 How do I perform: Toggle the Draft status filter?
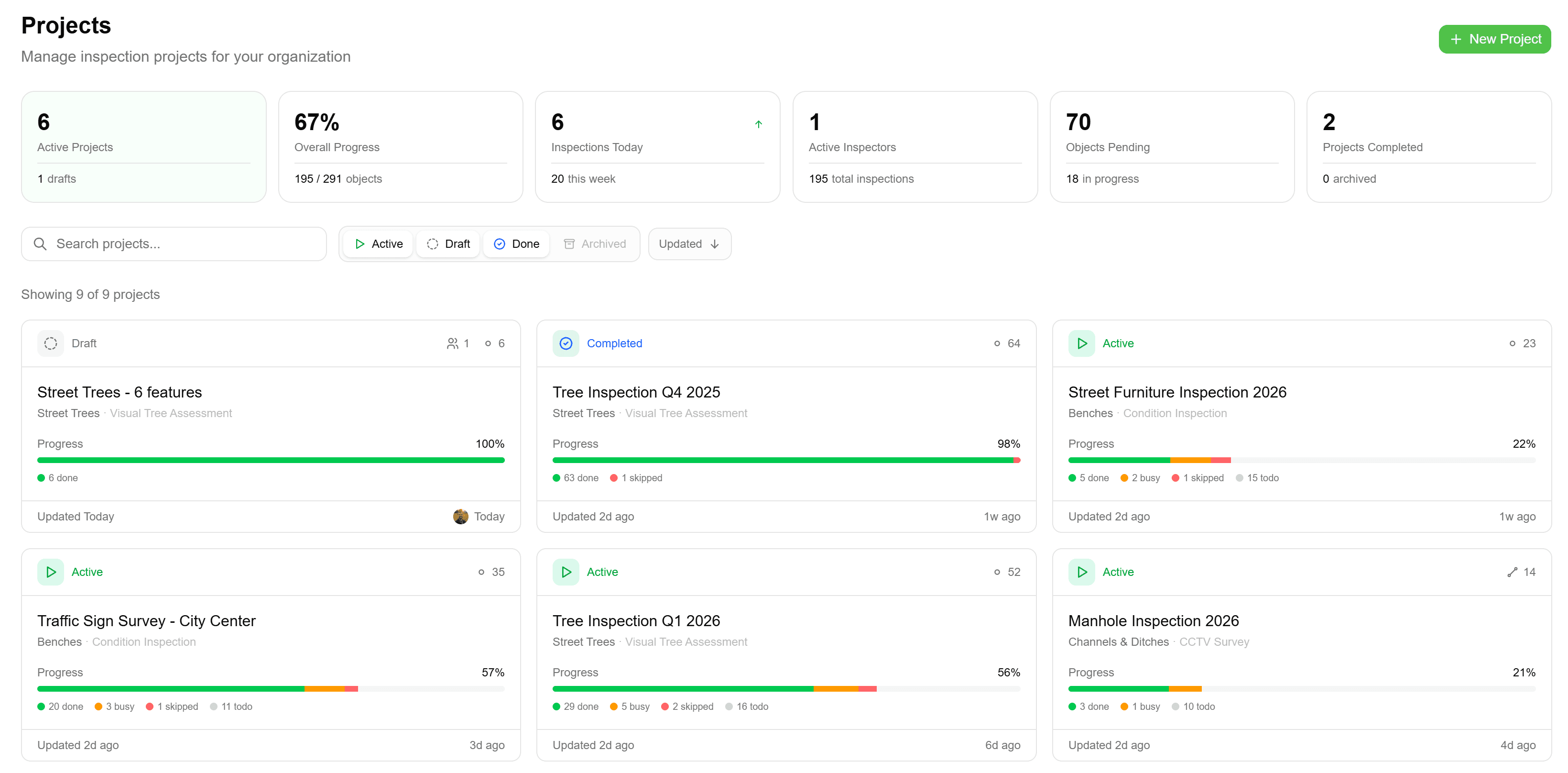pyautogui.click(x=447, y=243)
